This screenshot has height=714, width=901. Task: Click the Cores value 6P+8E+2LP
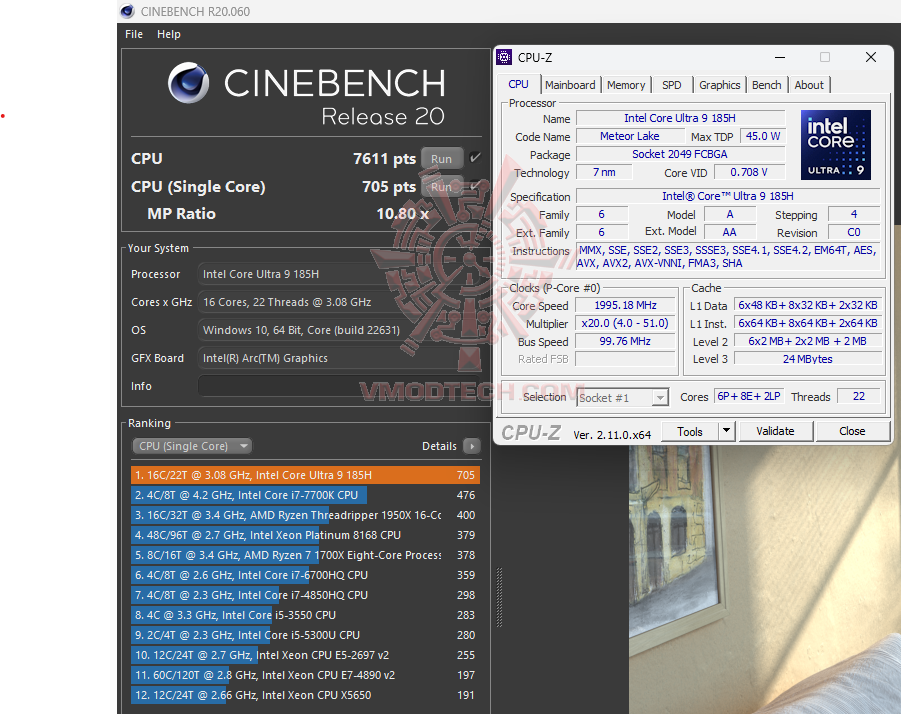[x=749, y=396]
